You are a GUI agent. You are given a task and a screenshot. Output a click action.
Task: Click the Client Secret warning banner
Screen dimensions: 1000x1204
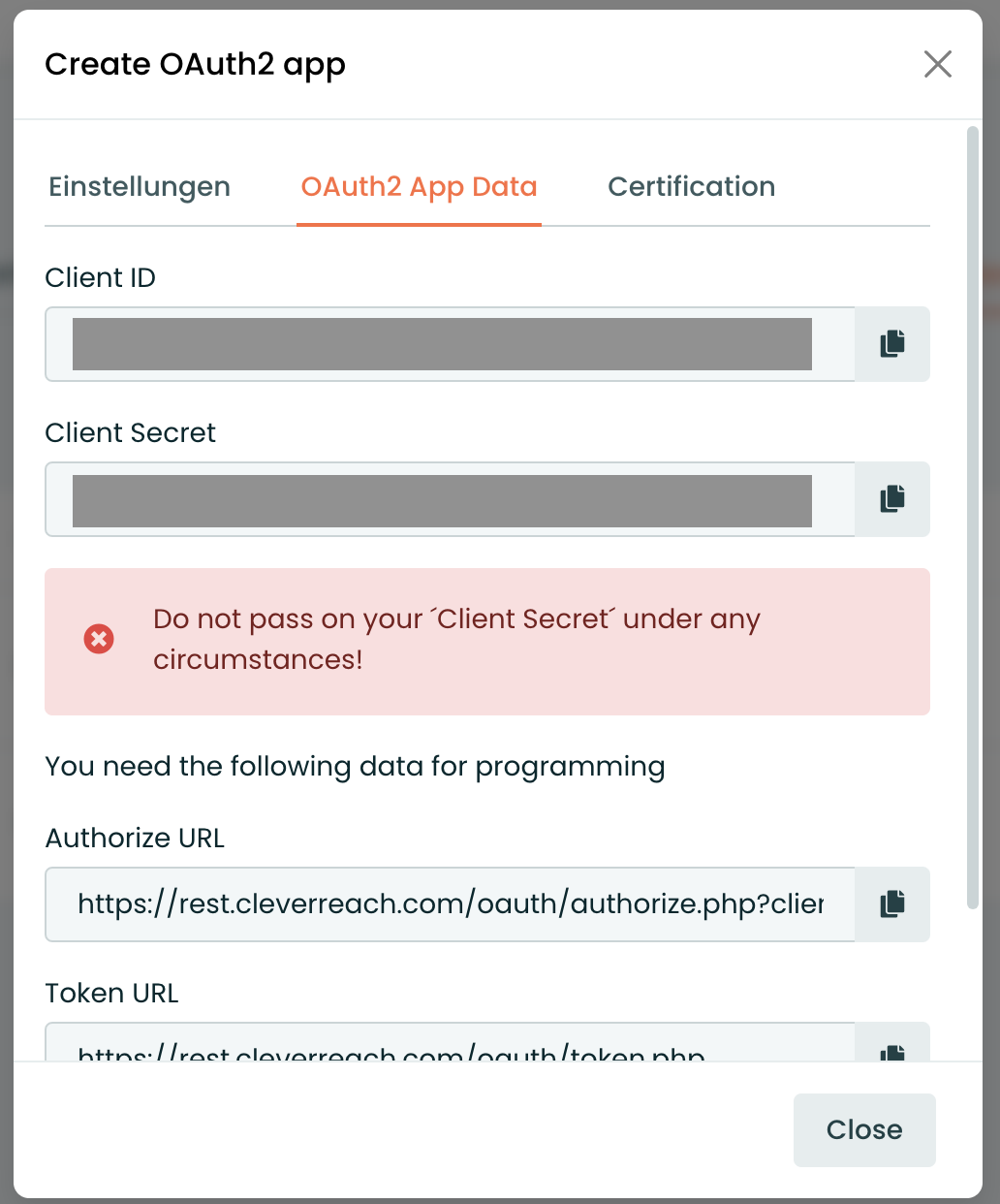point(486,641)
